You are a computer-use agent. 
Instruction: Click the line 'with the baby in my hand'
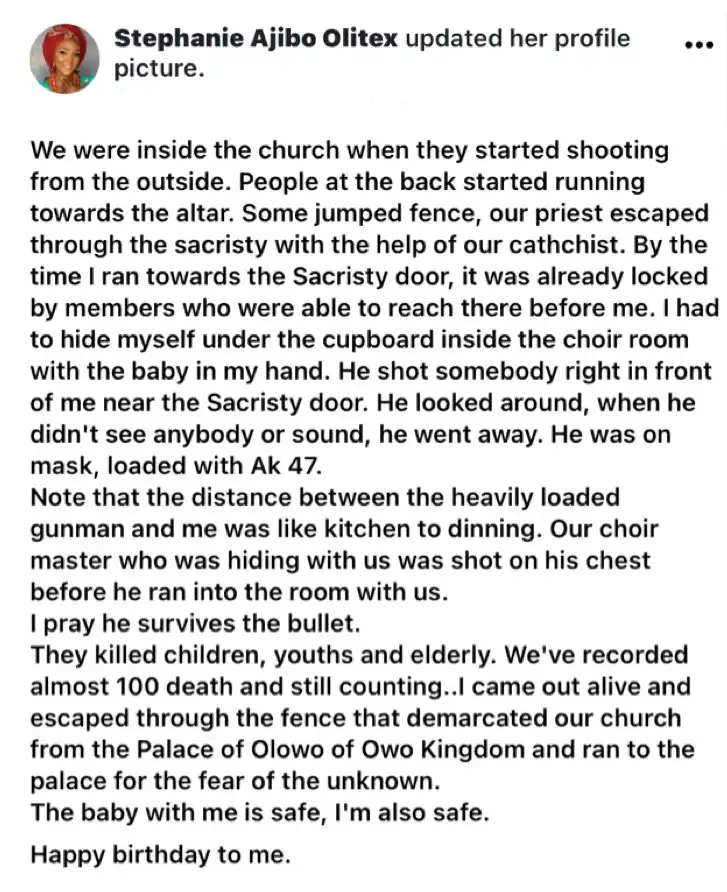[x=371, y=371]
